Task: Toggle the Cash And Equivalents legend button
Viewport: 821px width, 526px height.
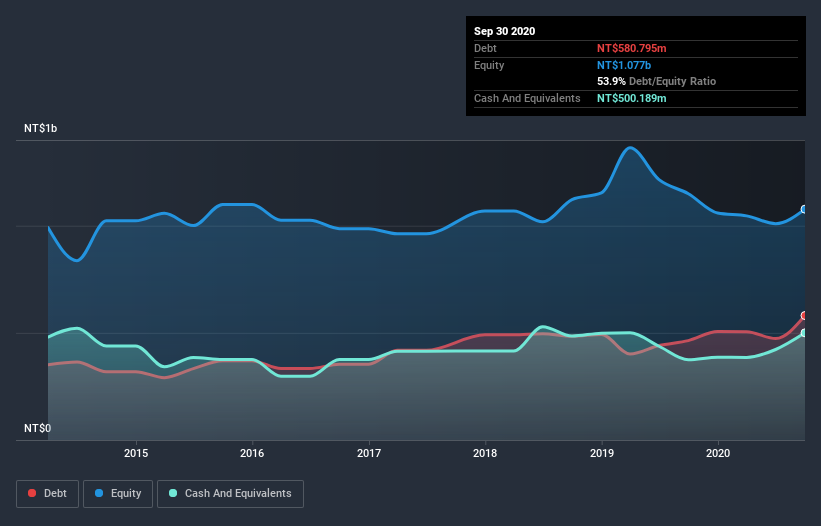Action: point(230,494)
